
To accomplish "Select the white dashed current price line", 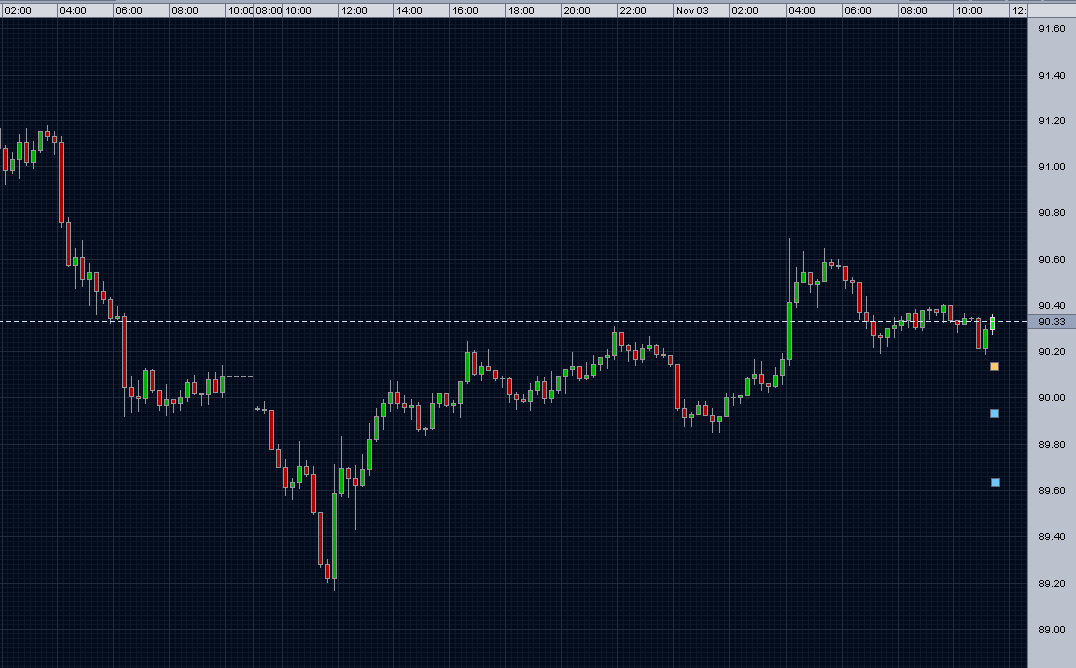I will point(513,321).
